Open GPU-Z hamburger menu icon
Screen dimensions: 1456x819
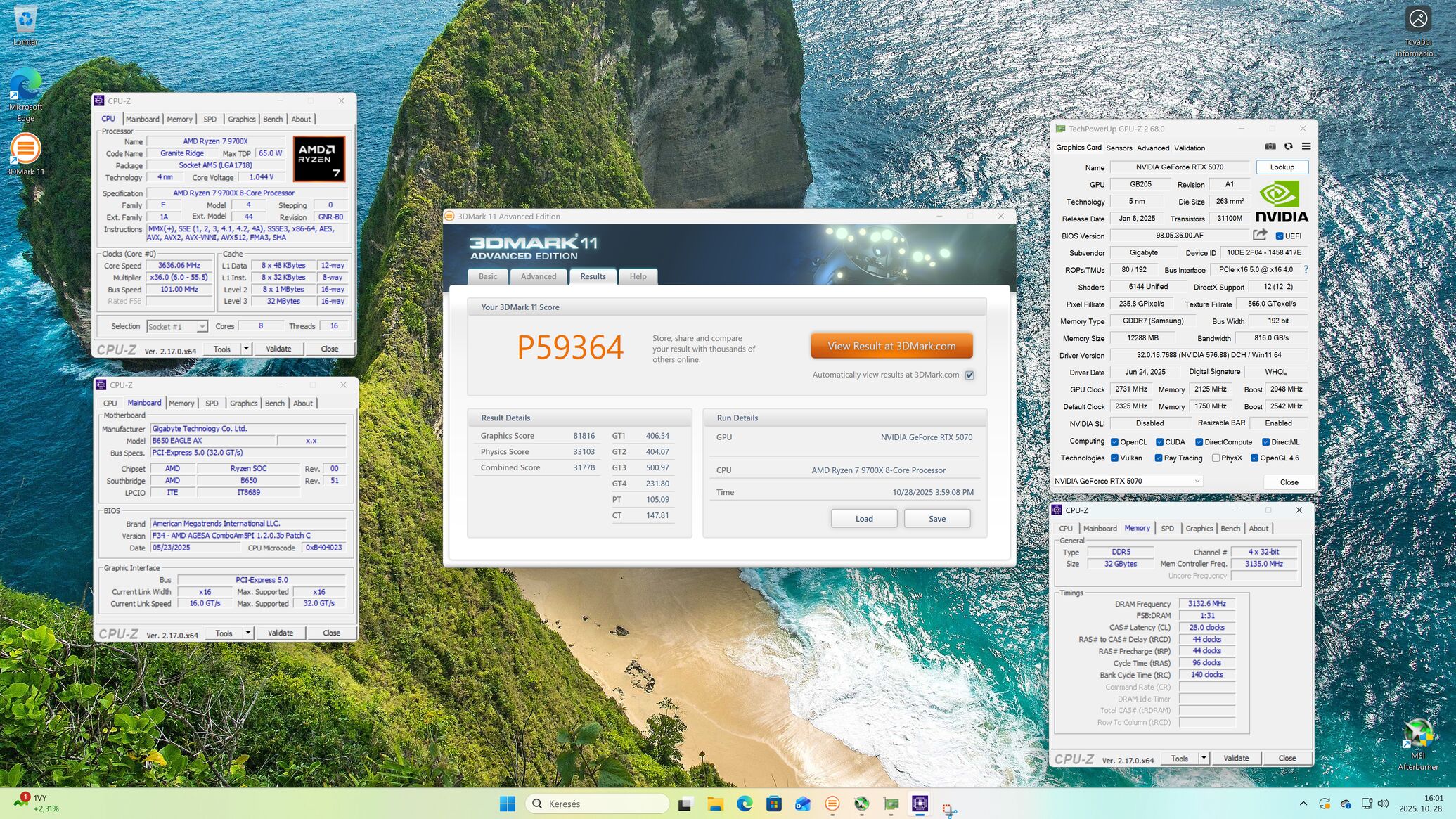click(x=1306, y=147)
